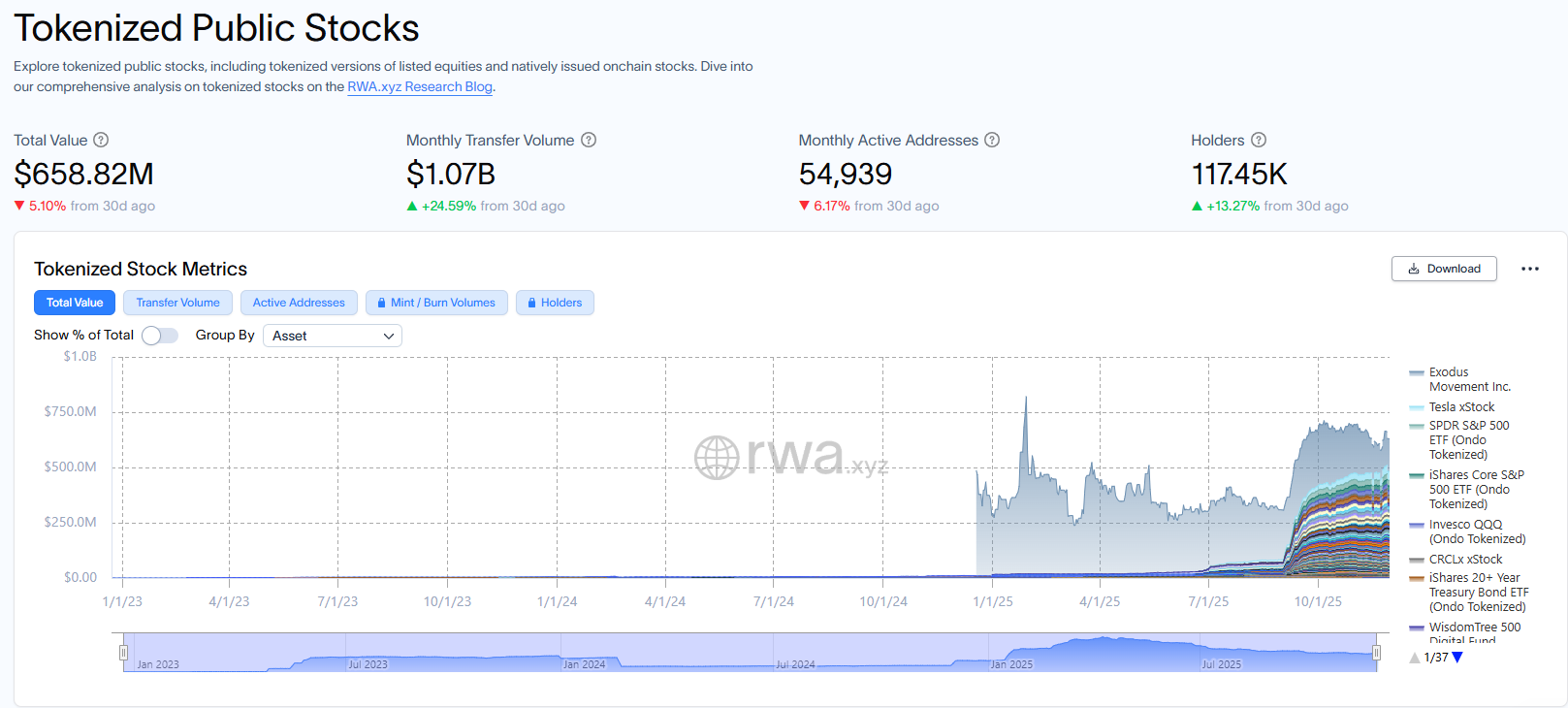Select the locked Holders metrics tab
Image resolution: width=1568 pixels, height=708 pixels.
[x=555, y=303]
